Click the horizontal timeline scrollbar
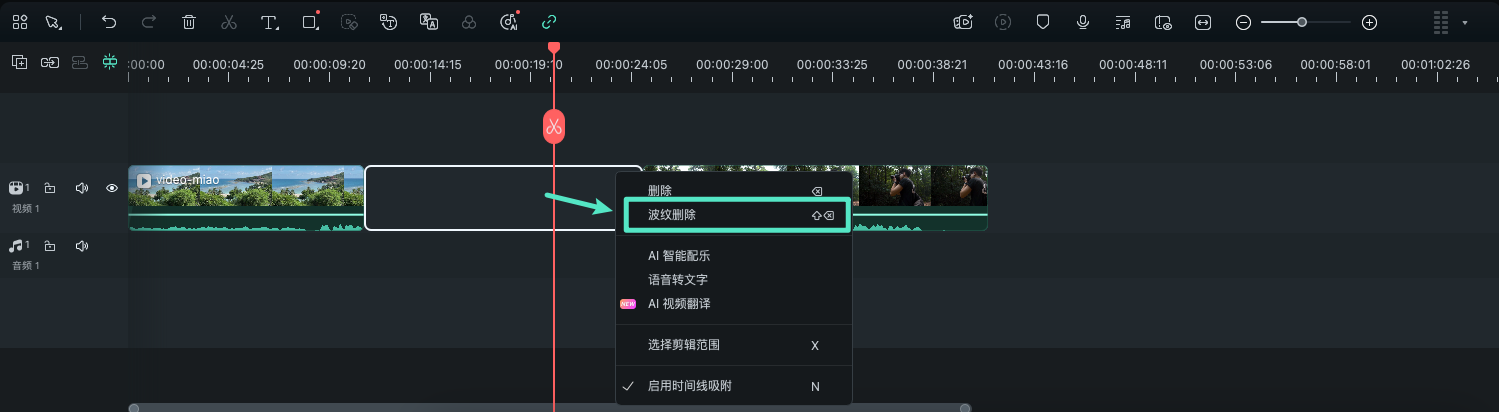1499x412 pixels. click(x=550, y=408)
